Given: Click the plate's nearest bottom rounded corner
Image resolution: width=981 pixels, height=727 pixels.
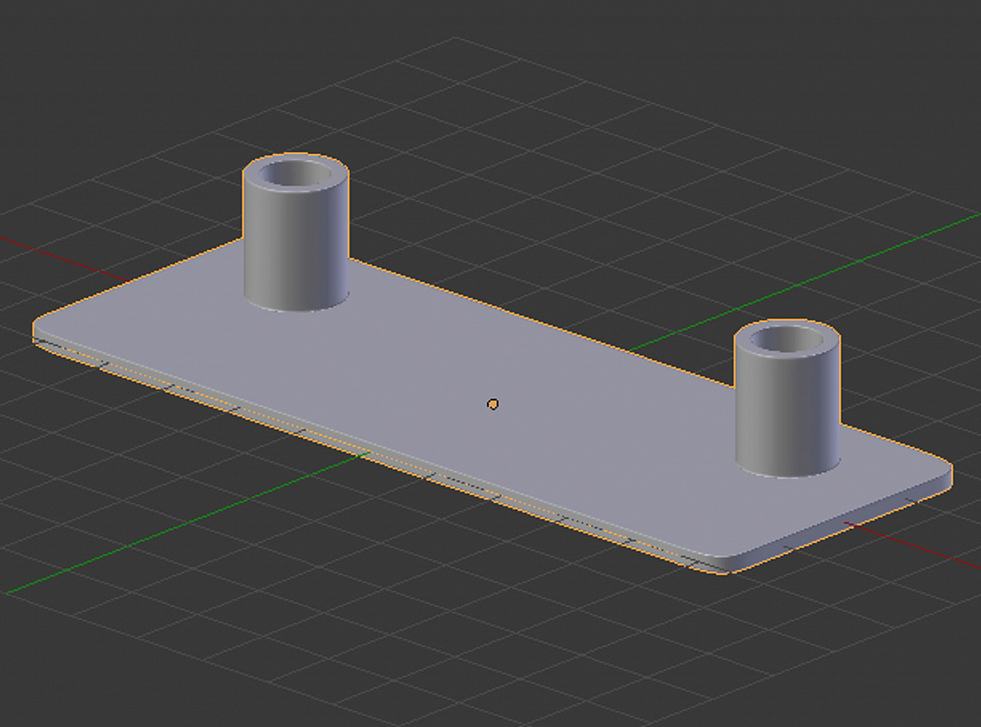Looking at the screenshot, I should (x=719, y=565).
